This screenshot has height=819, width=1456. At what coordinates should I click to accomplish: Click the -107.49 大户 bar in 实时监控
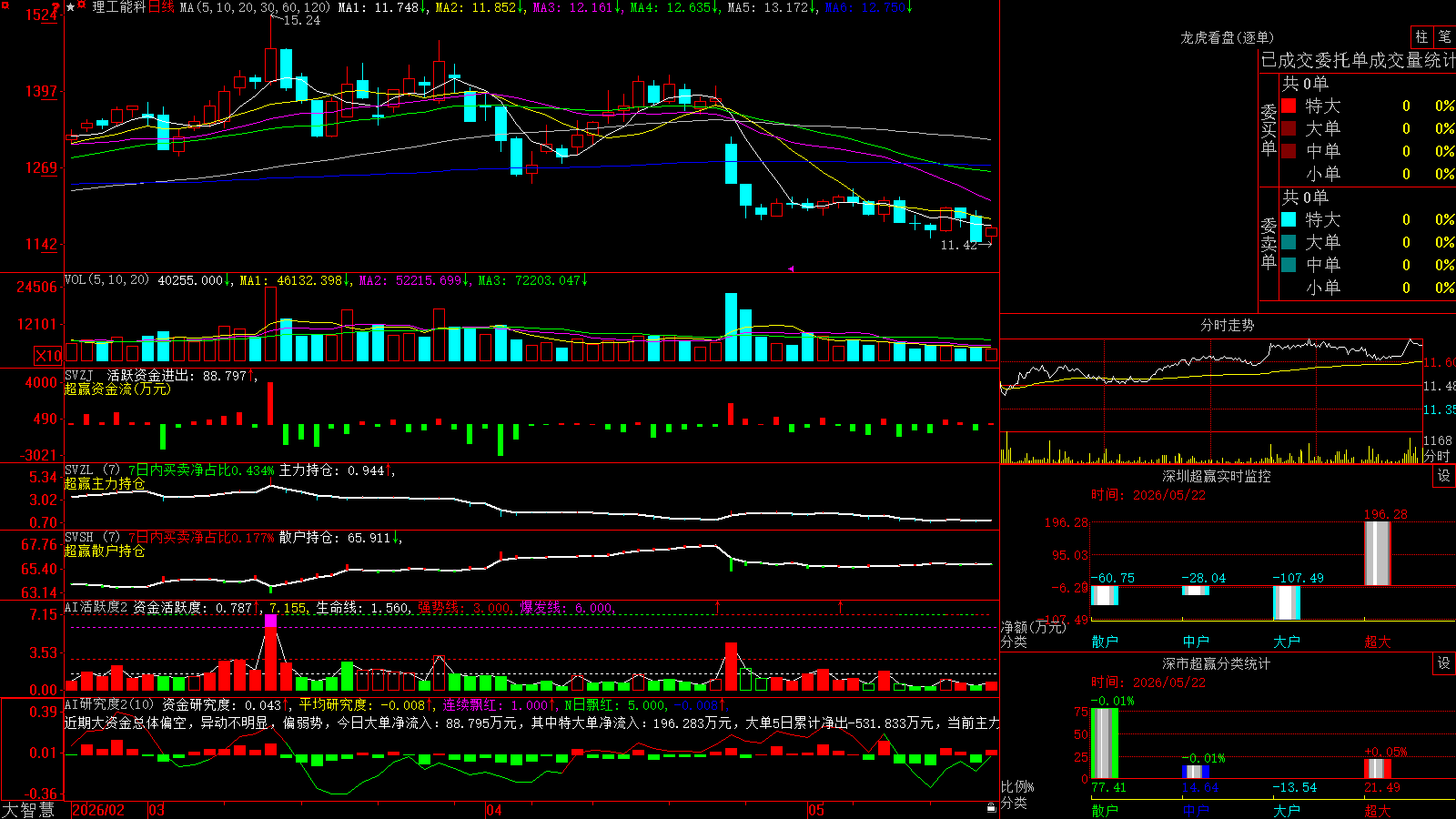tap(1287, 603)
